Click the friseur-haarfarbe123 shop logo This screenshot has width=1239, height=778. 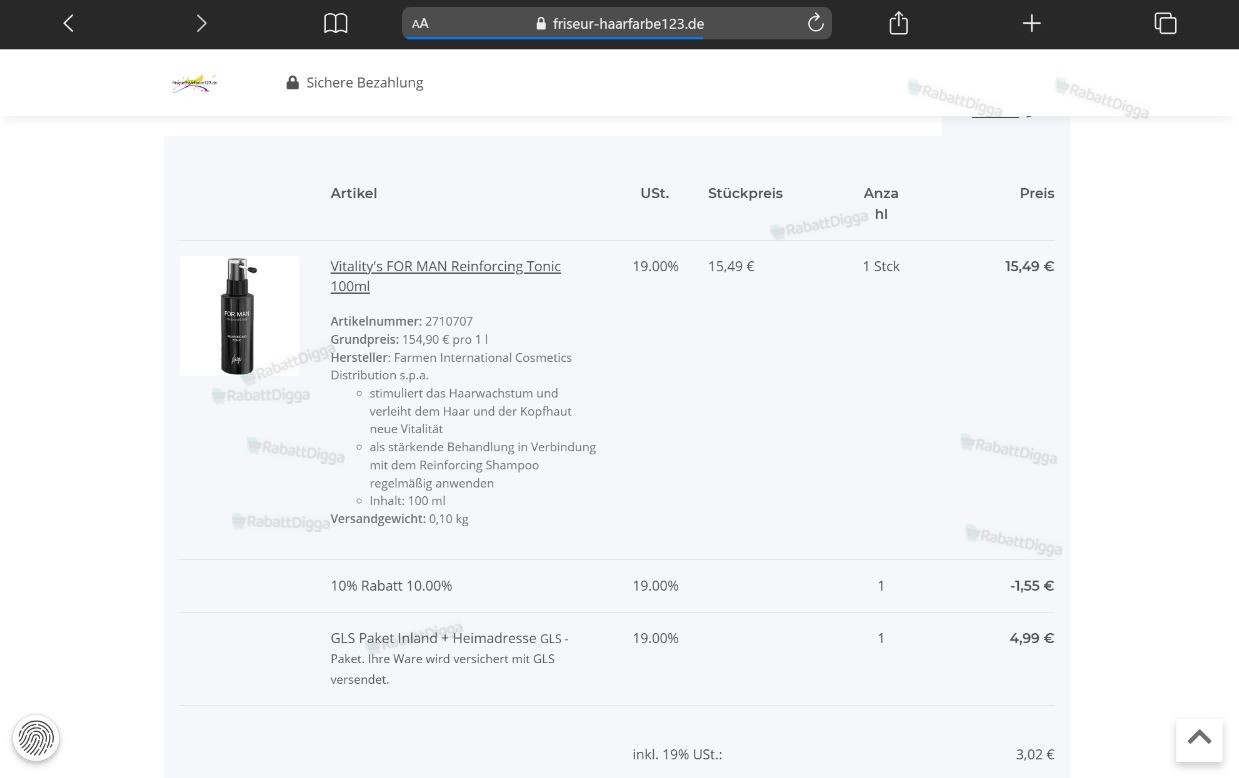(195, 83)
